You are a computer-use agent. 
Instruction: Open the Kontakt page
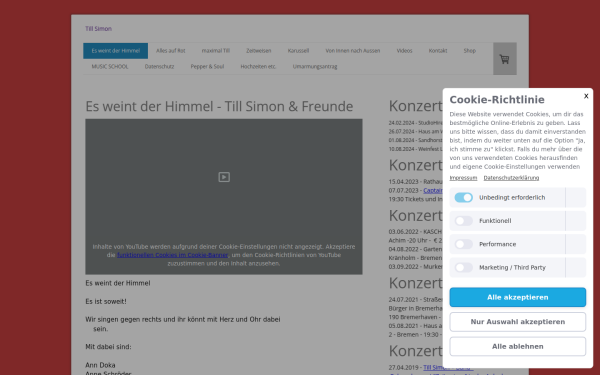pyautogui.click(x=438, y=51)
